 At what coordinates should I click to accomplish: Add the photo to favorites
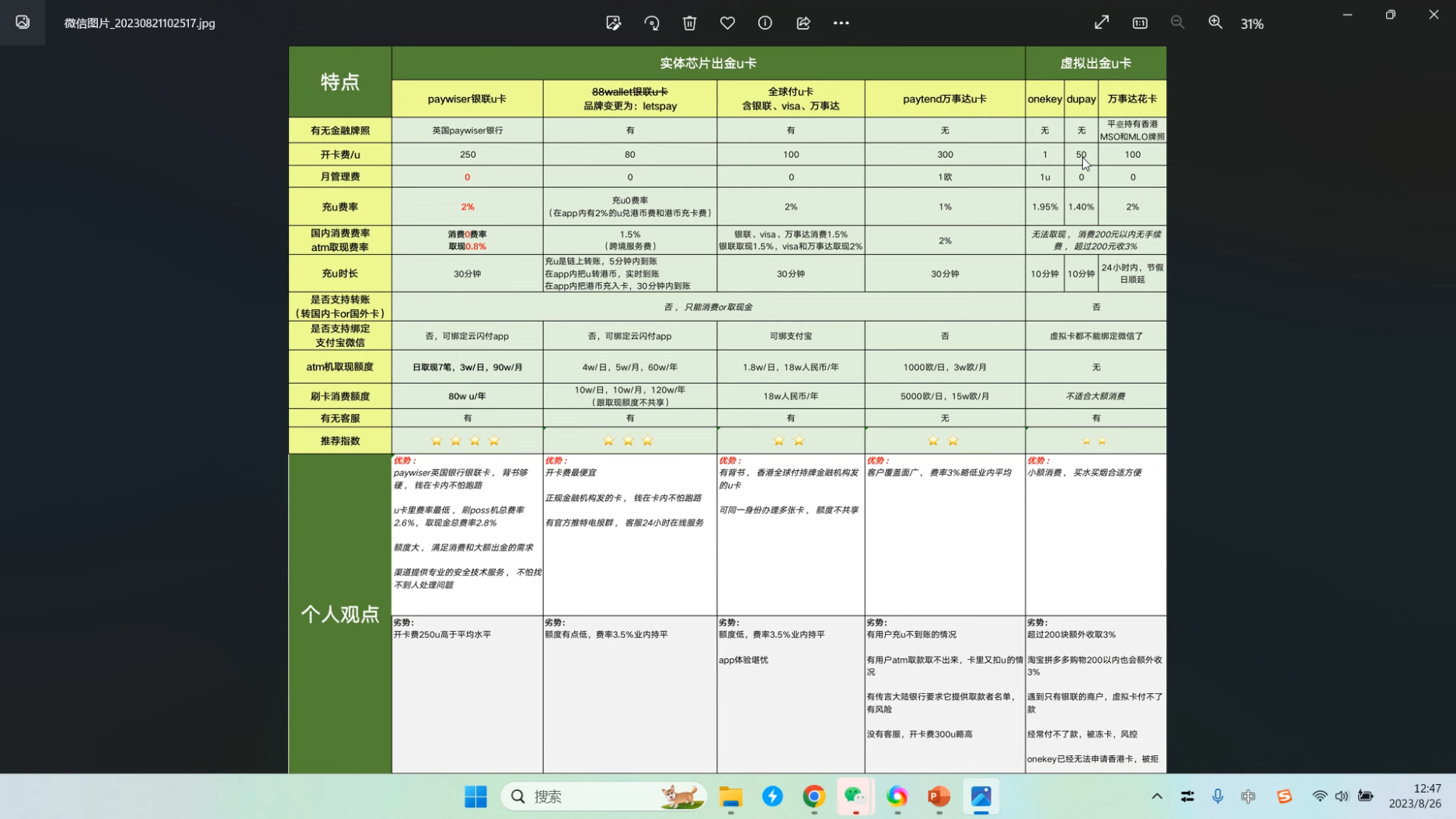(x=727, y=23)
